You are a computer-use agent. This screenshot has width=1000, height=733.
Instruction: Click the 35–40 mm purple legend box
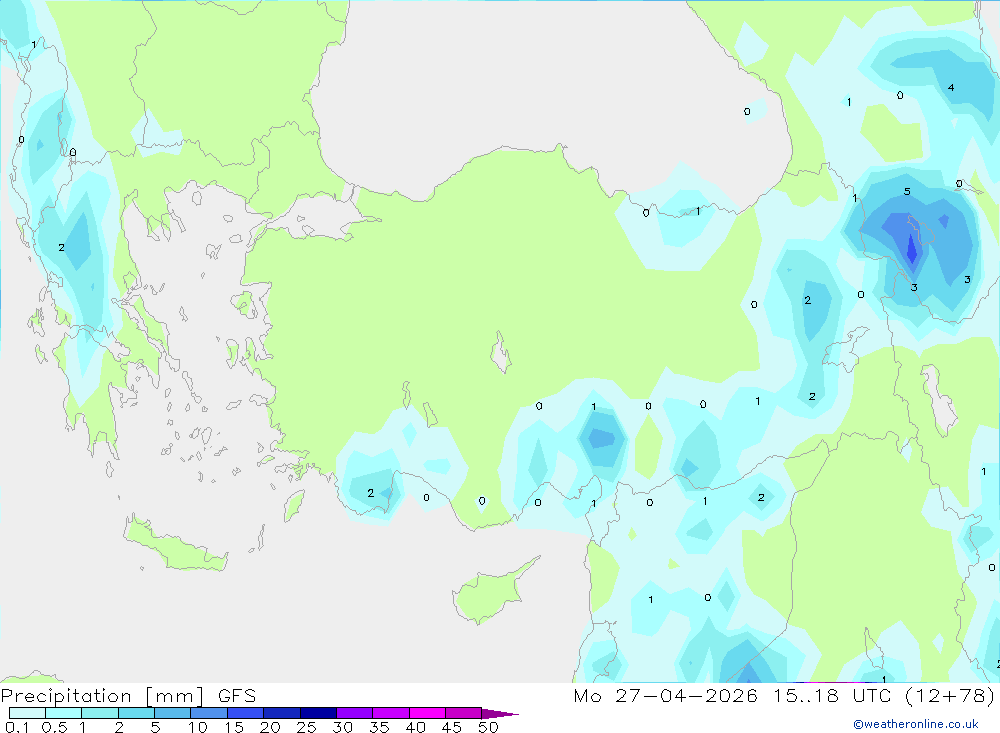(391, 713)
